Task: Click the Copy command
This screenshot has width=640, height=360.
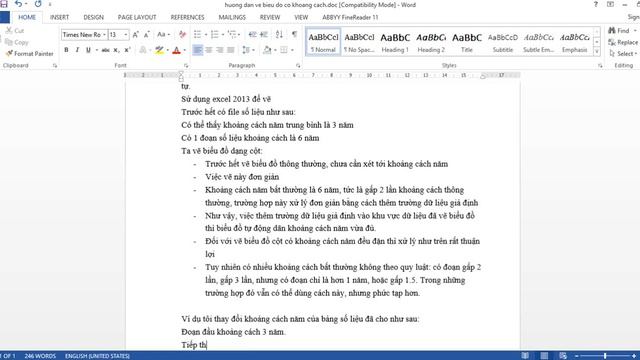Action: [17, 42]
